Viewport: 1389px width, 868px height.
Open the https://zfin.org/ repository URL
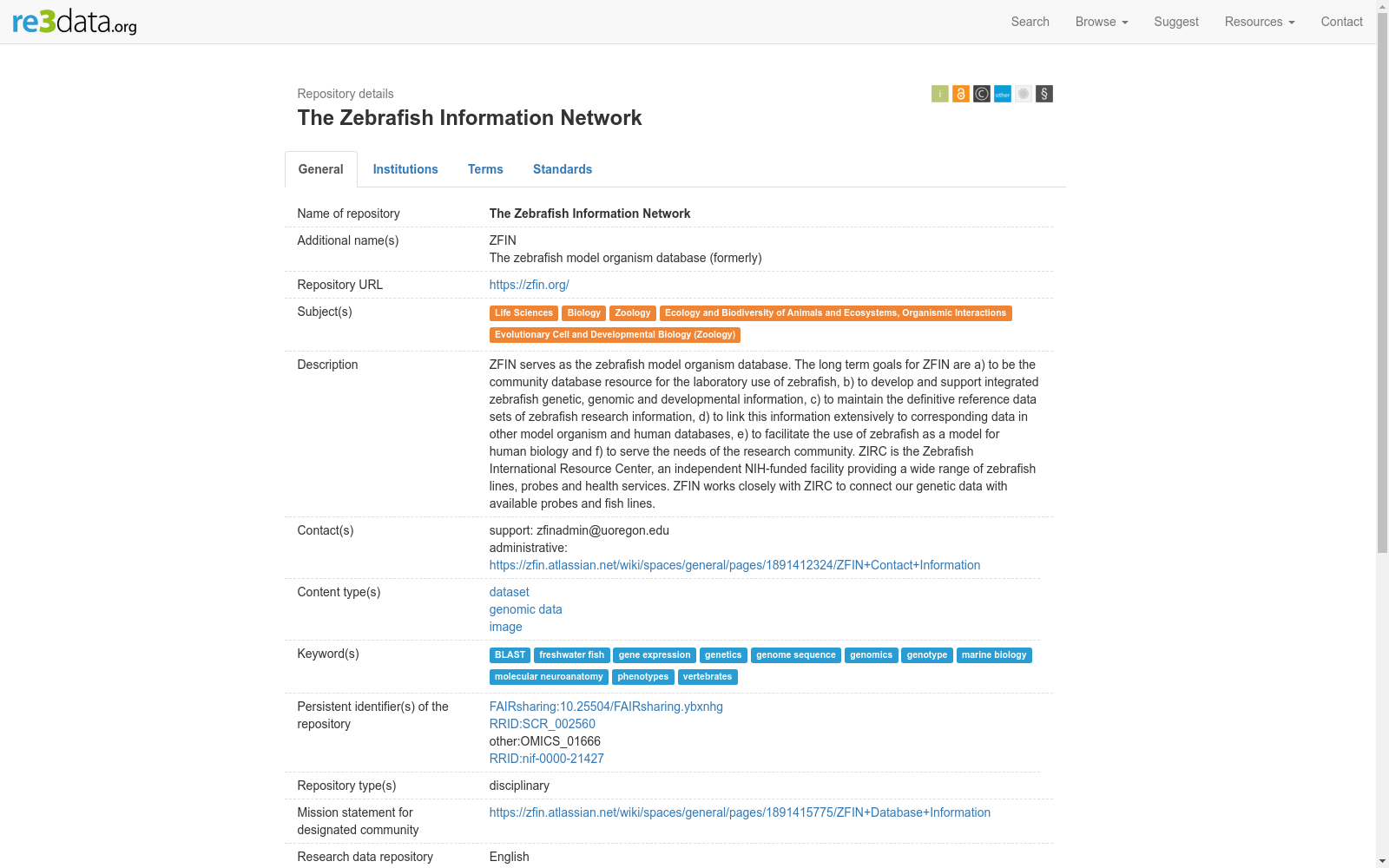coord(529,285)
